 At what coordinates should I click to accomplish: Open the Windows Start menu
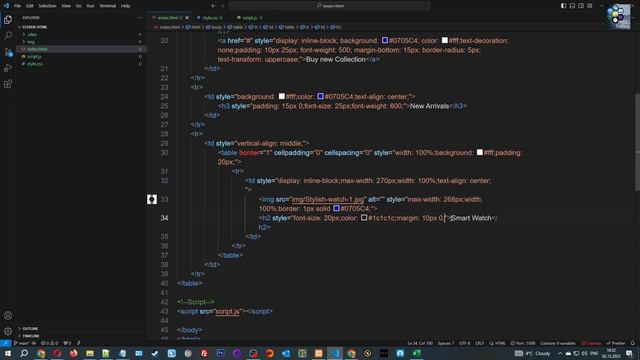coord(8,353)
